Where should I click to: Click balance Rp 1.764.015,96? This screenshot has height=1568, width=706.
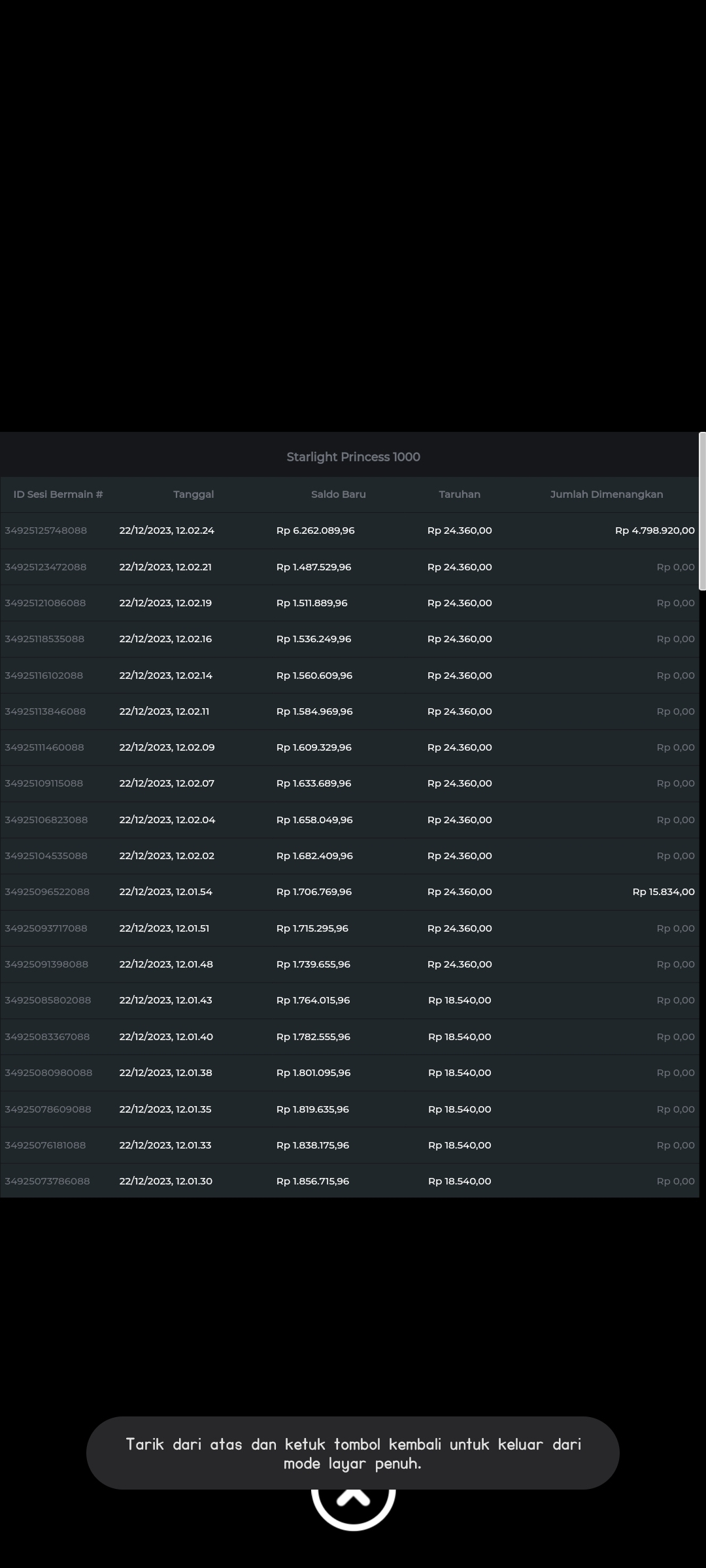click(313, 1000)
